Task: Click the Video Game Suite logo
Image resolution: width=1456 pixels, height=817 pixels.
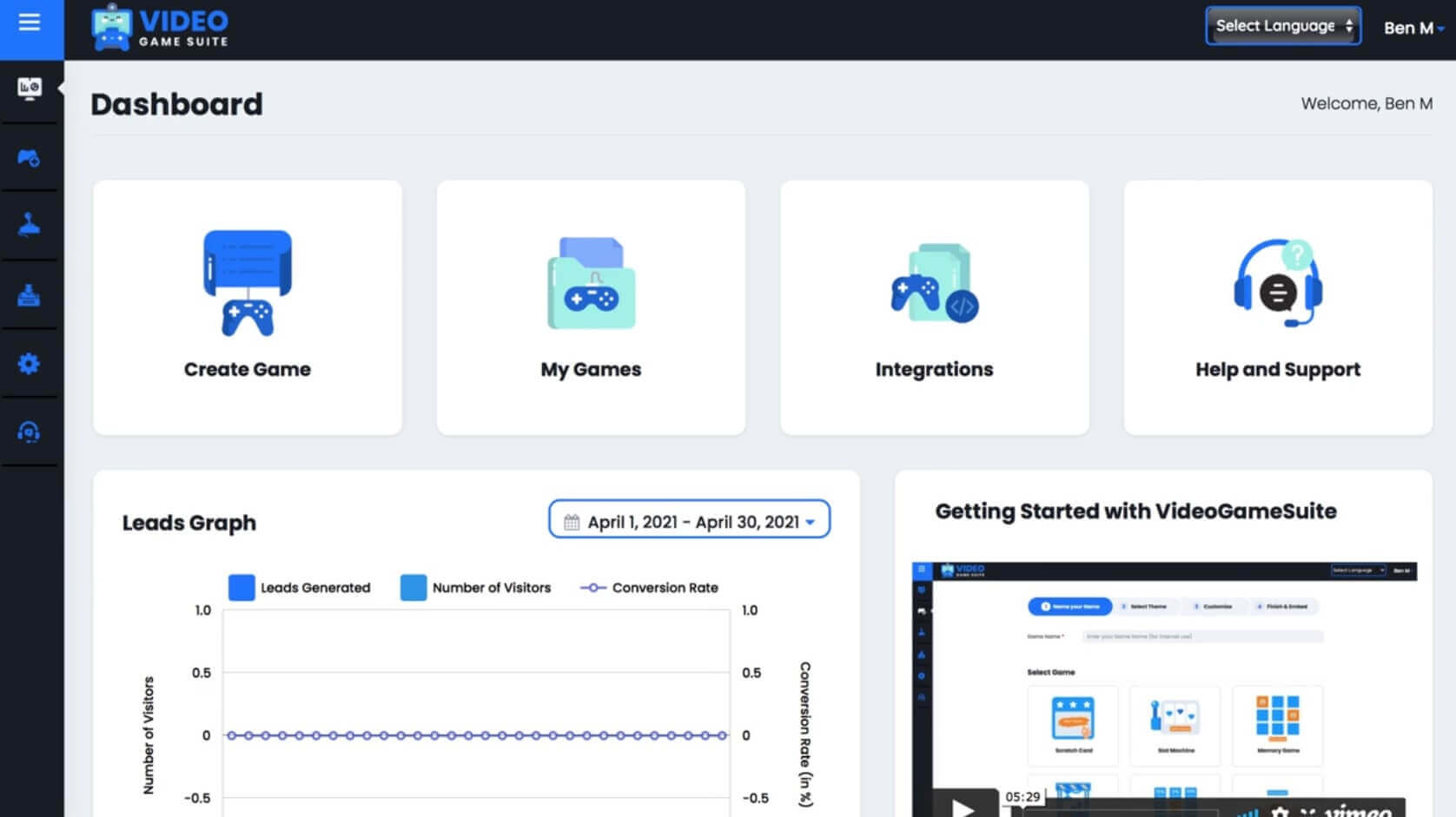Action: click(x=161, y=29)
